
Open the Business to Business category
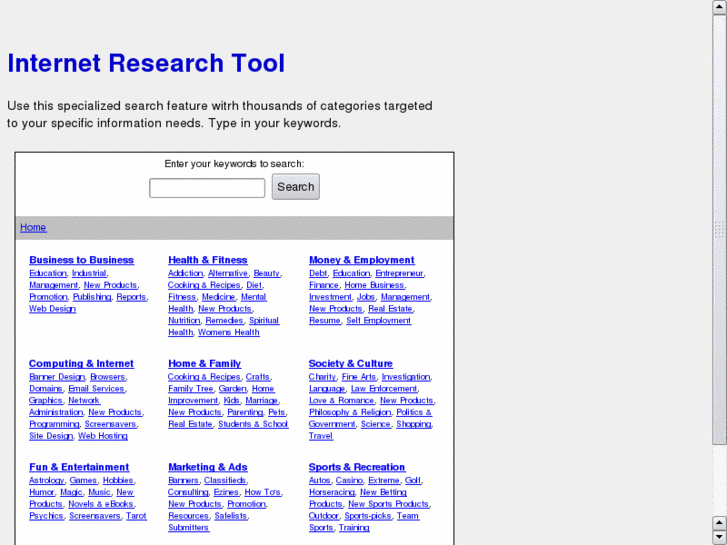[82, 260]
